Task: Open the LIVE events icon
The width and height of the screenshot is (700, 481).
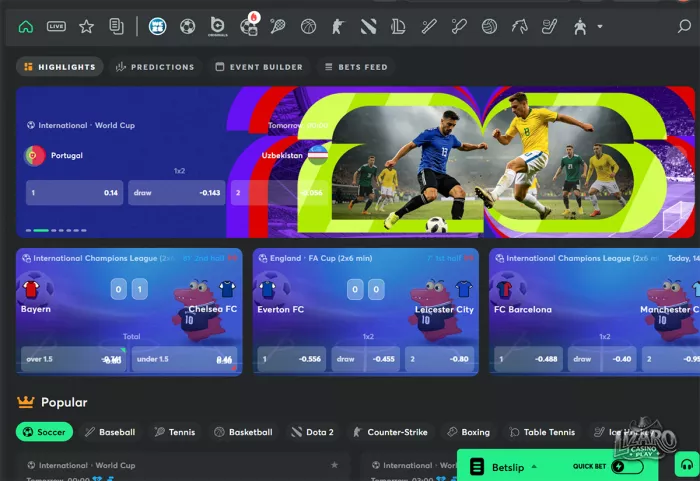Action: tap(56, 27)
